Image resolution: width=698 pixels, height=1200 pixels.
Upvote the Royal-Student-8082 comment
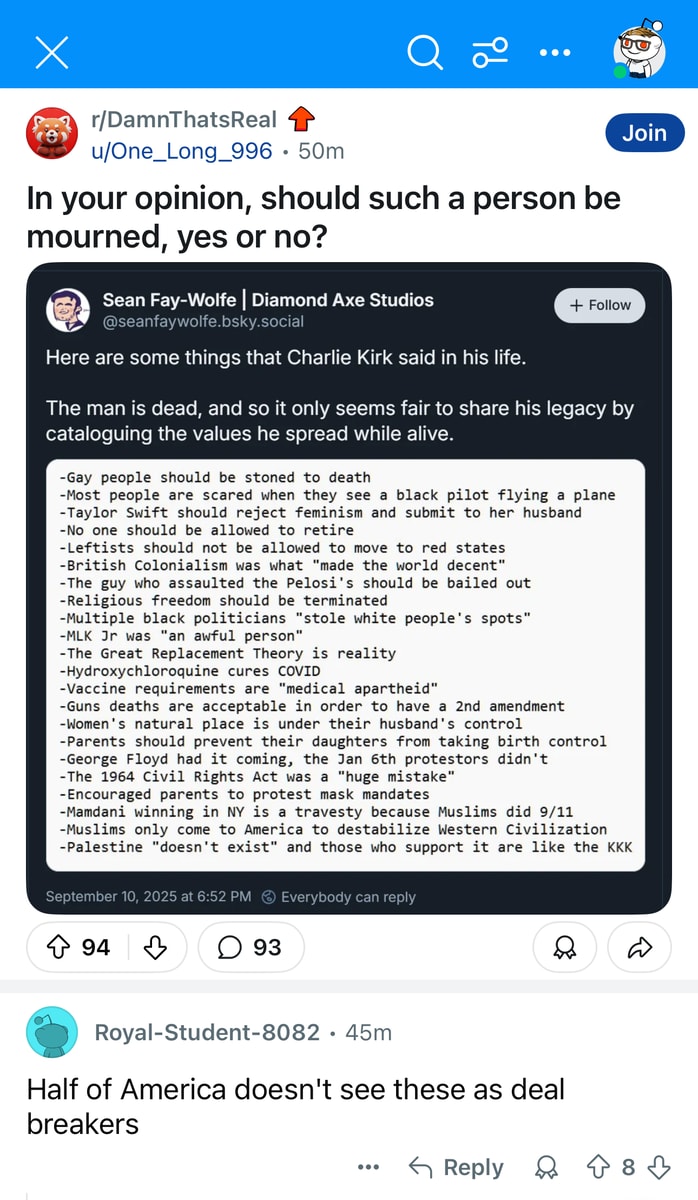pyautogui.click(x=601, y=1167)
